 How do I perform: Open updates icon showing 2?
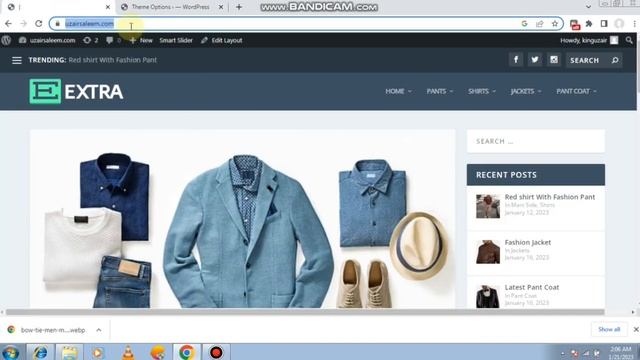tap(90, 40)
